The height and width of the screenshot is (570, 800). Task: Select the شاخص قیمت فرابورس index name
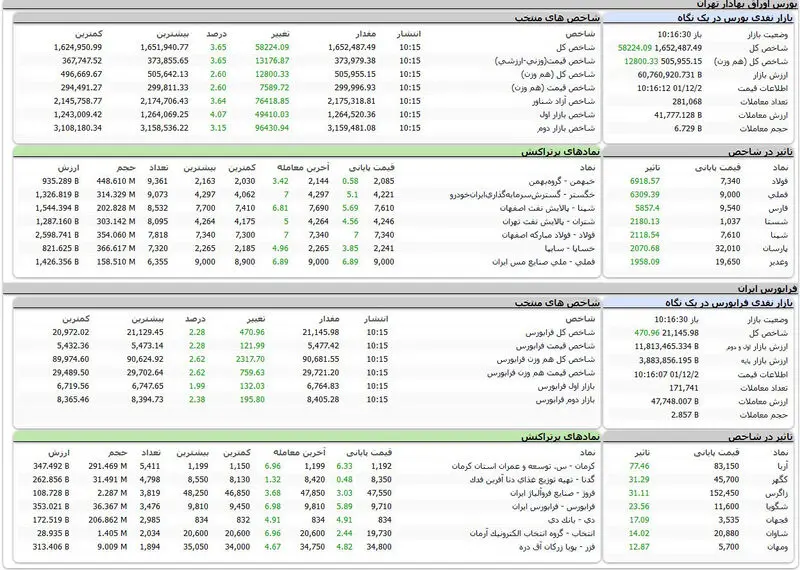coord(555,346)
